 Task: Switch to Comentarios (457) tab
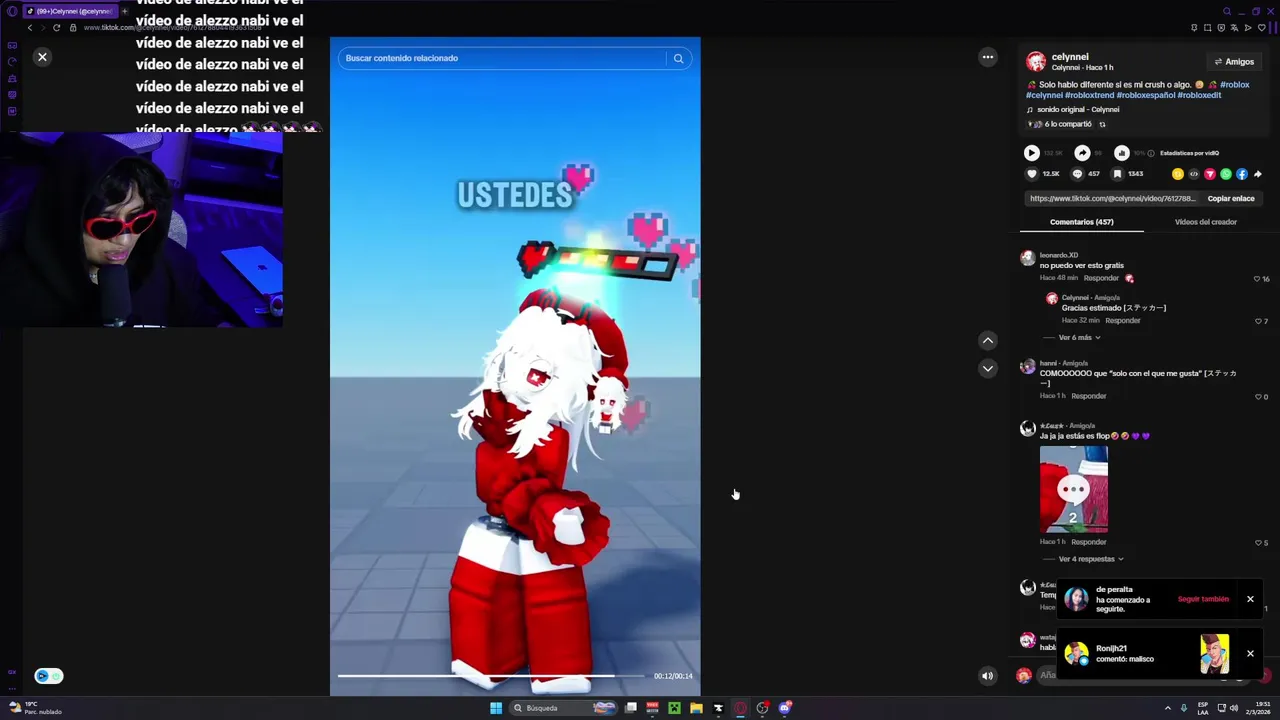point(1081,222)
